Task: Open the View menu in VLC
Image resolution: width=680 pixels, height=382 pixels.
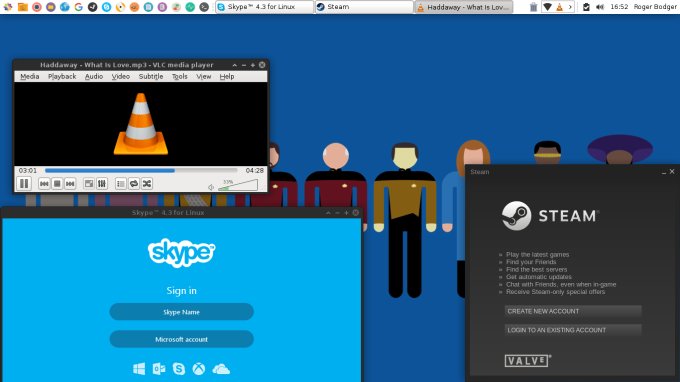Action: [203, 76]
